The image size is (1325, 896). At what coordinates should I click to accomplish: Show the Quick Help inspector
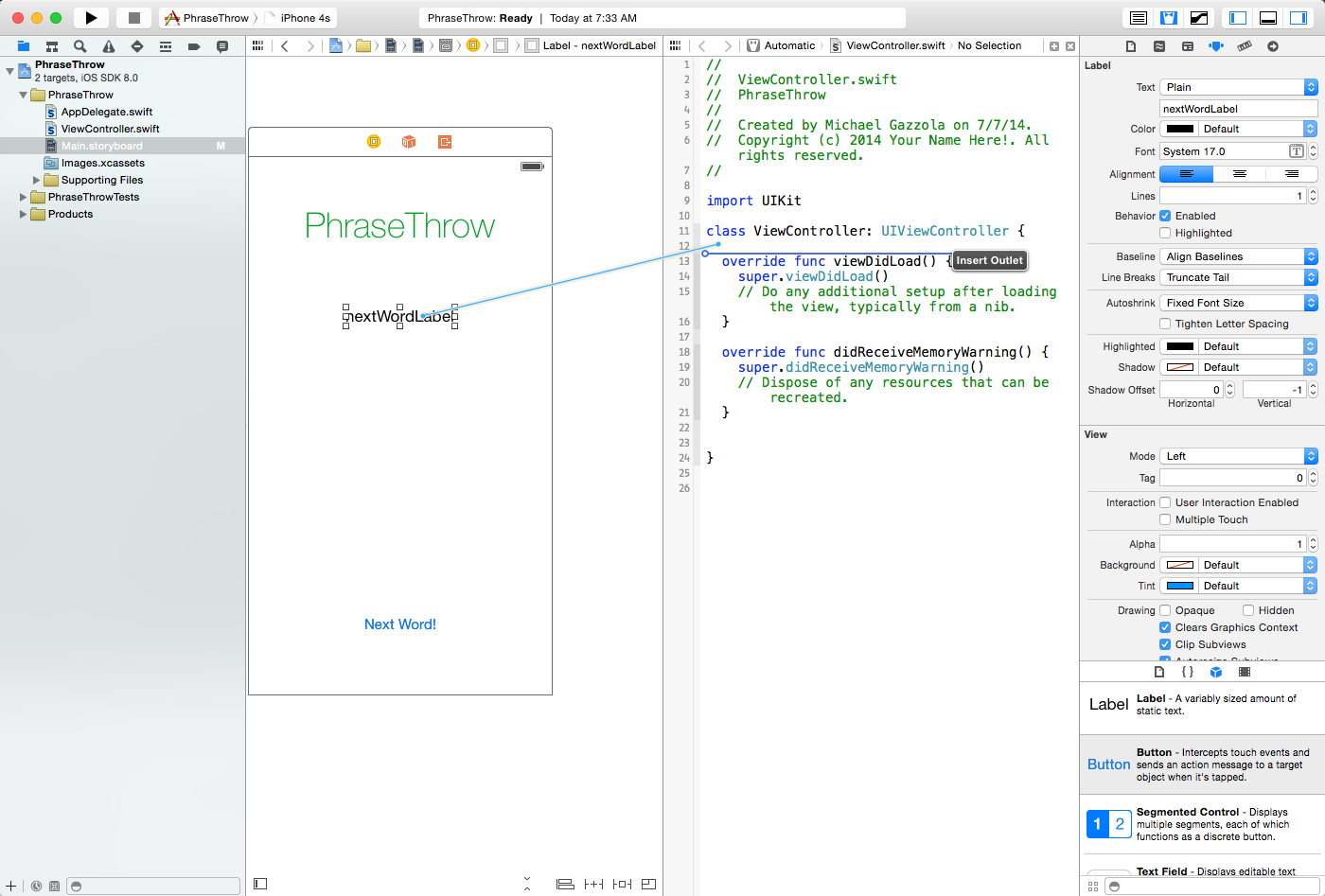(x=1159, y=46)
